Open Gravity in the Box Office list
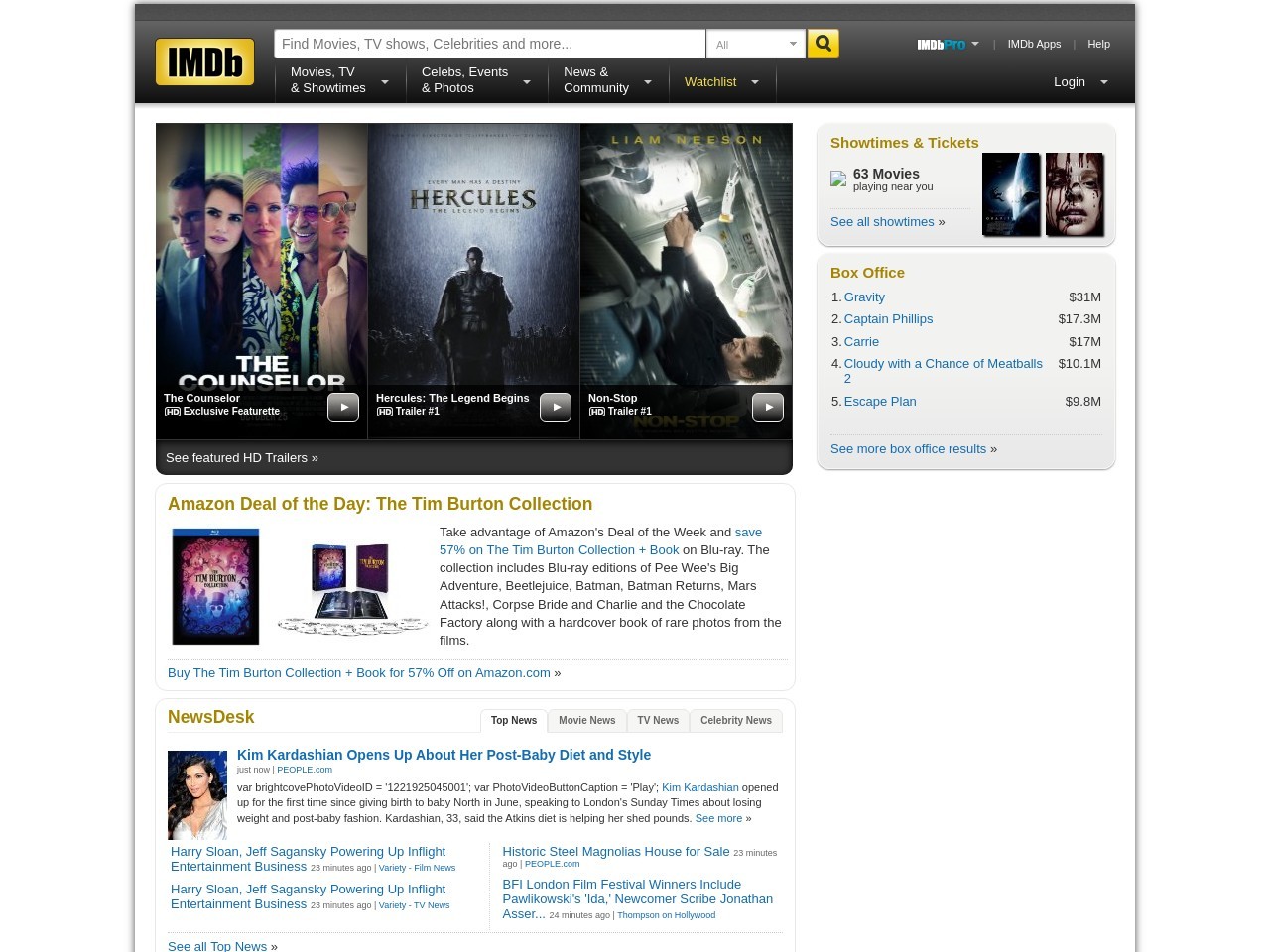 click(864, 297)
